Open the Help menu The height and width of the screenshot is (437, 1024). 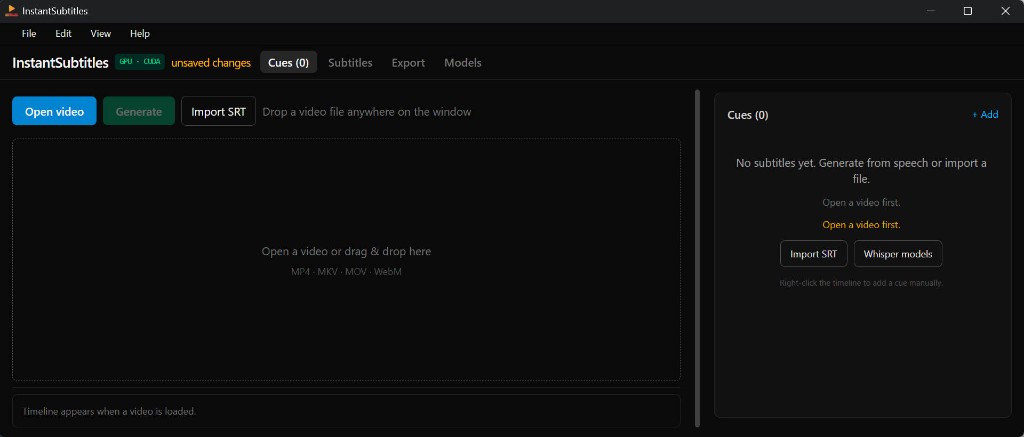[140, 33]
